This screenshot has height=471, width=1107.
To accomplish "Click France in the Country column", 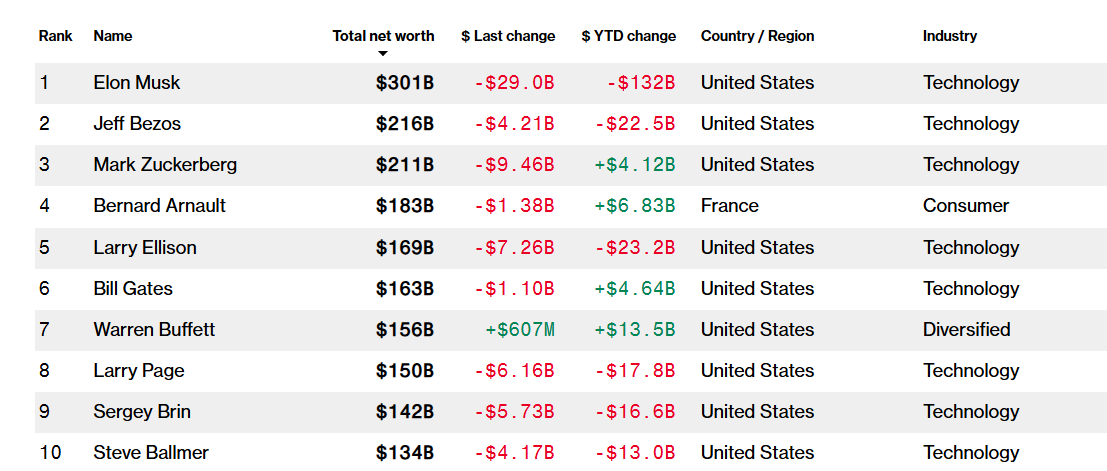I will [x=730, y=206].
